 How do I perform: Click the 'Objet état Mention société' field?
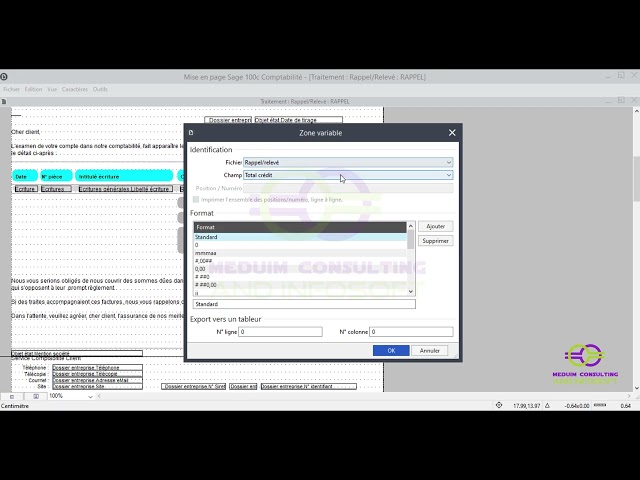[77, 353]
